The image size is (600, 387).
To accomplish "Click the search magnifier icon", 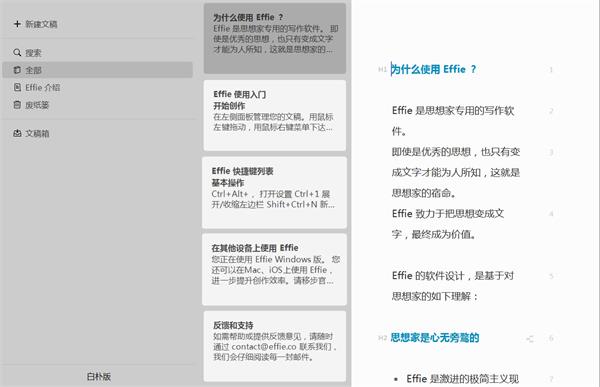I will click(x=17, y=52).
